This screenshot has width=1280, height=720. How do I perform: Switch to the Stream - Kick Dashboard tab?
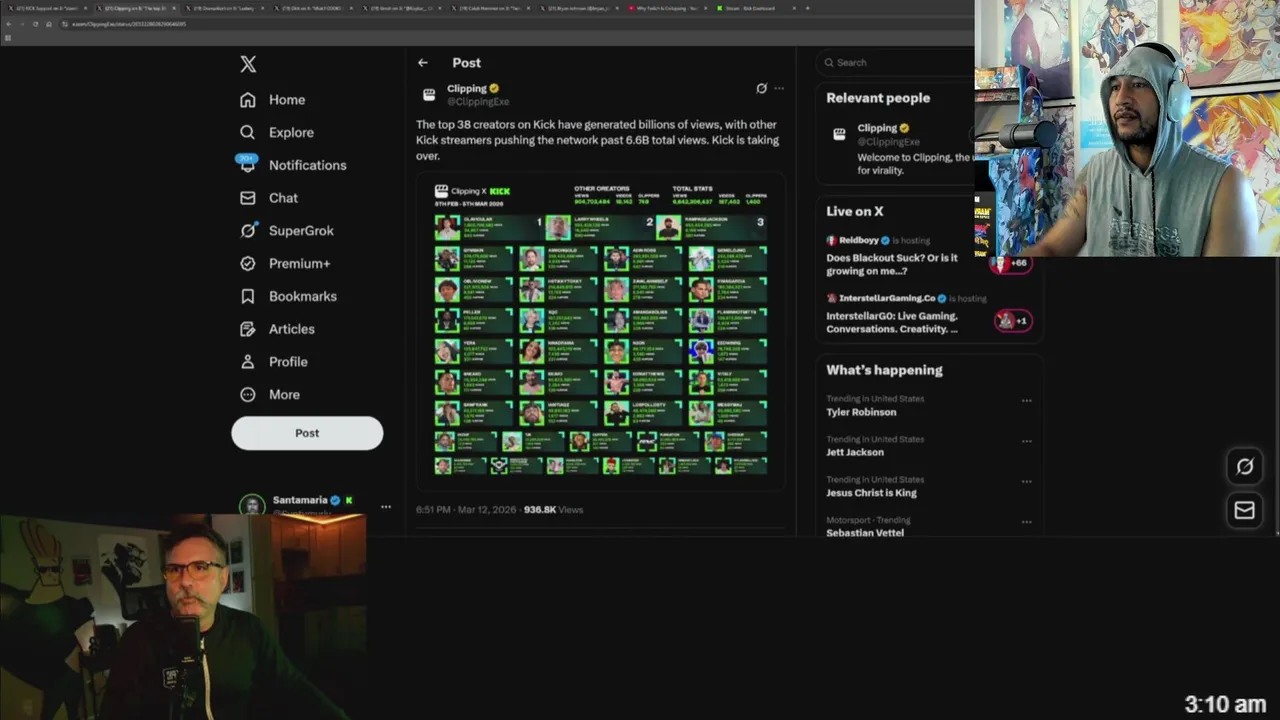(x=758, y=8)
